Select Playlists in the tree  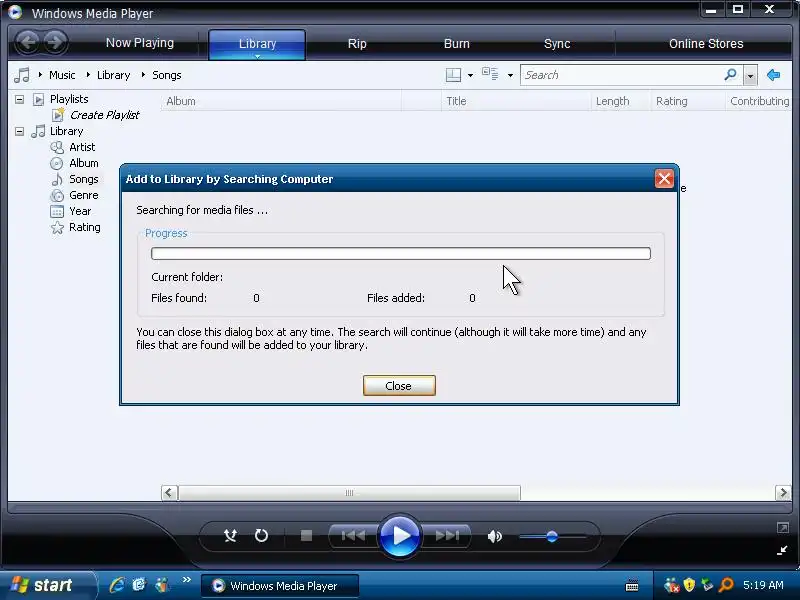[x=69, y=98]
